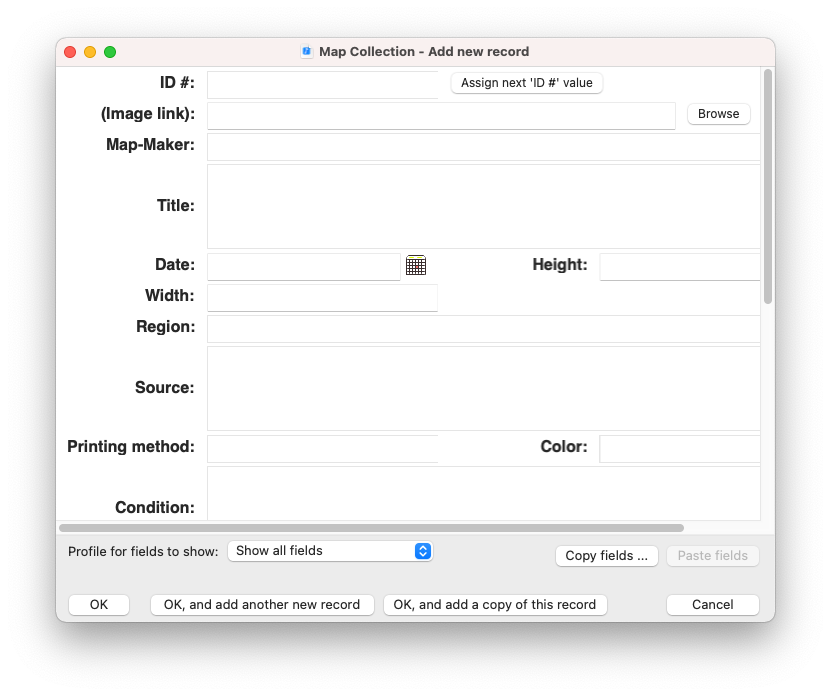Open the calendar picker for the Date field

click(x=416, y=265)
